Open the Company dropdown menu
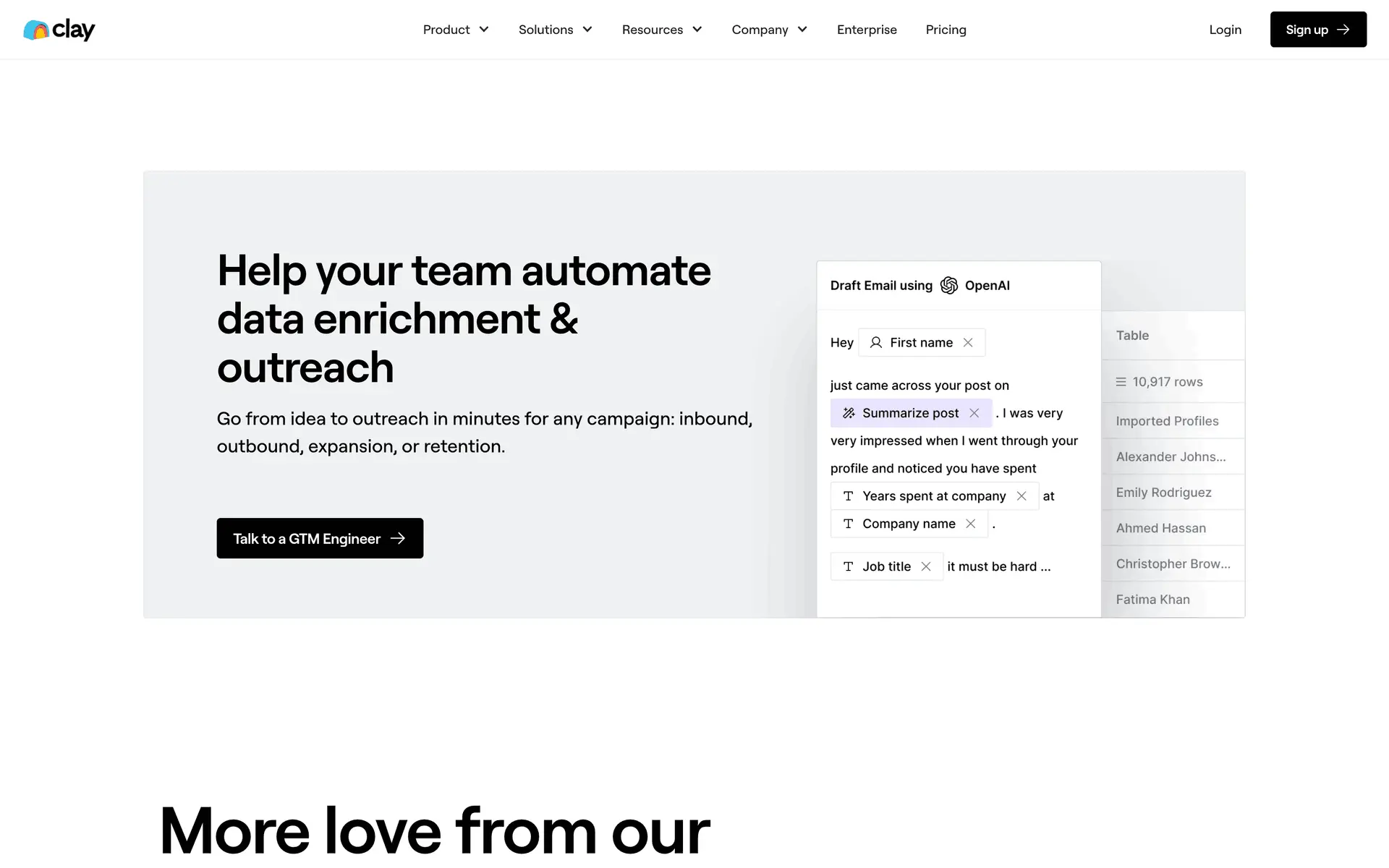 pyautogui.click(x=769, y=30)
